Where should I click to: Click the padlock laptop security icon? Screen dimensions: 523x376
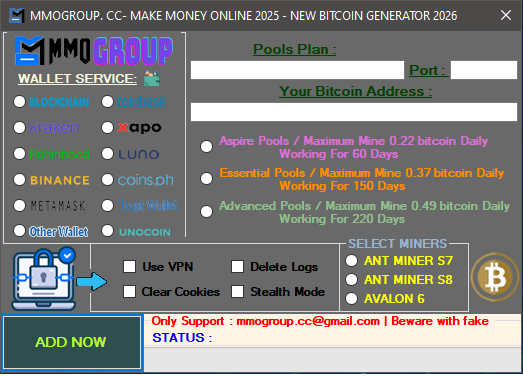(44, 279)
